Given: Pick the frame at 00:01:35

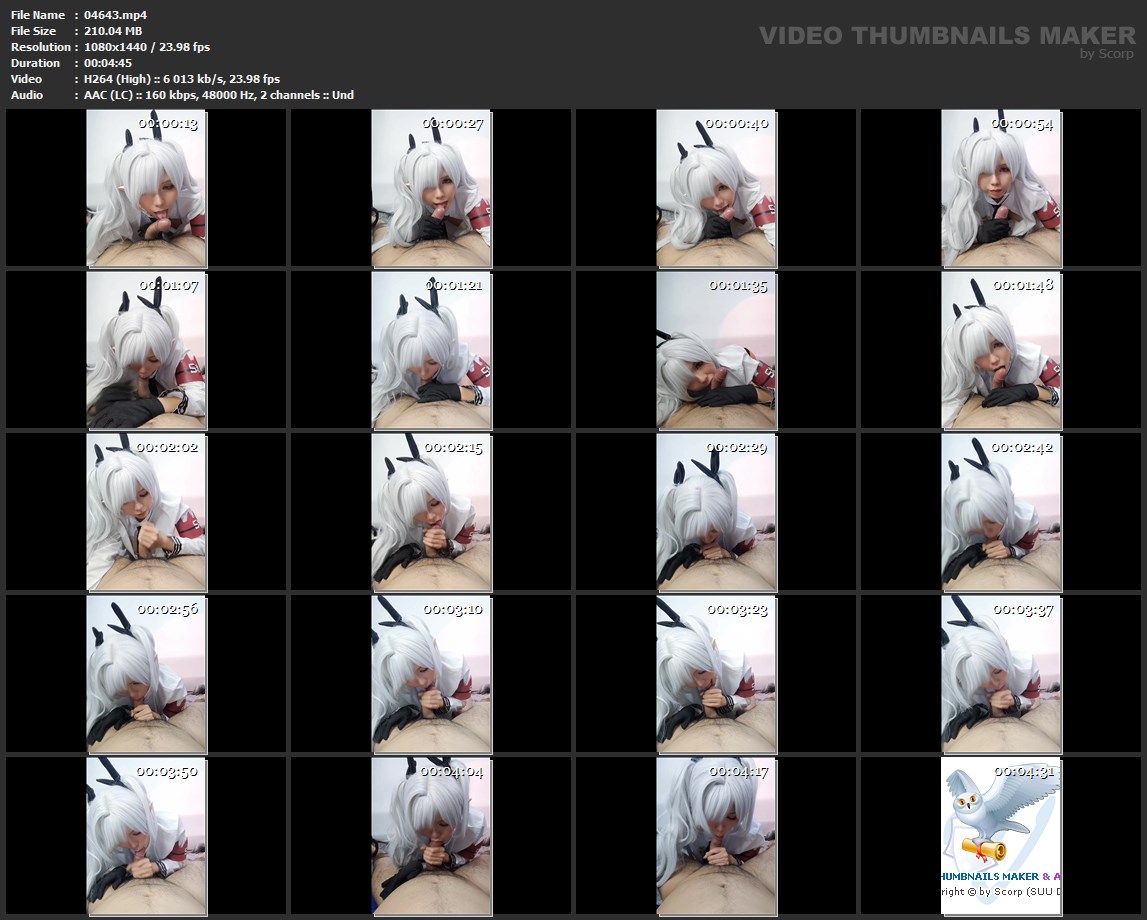Looking at the screenshot, I should coord(716,350).
